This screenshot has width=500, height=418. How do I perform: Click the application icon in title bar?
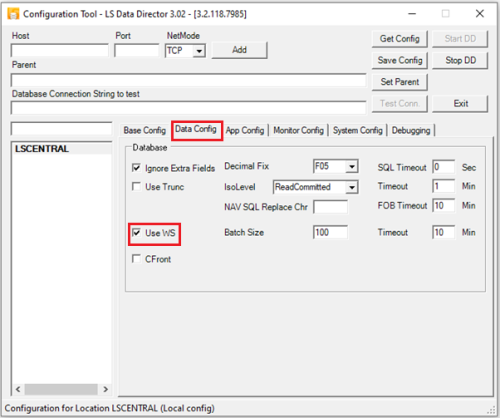[x=13, y=14]
